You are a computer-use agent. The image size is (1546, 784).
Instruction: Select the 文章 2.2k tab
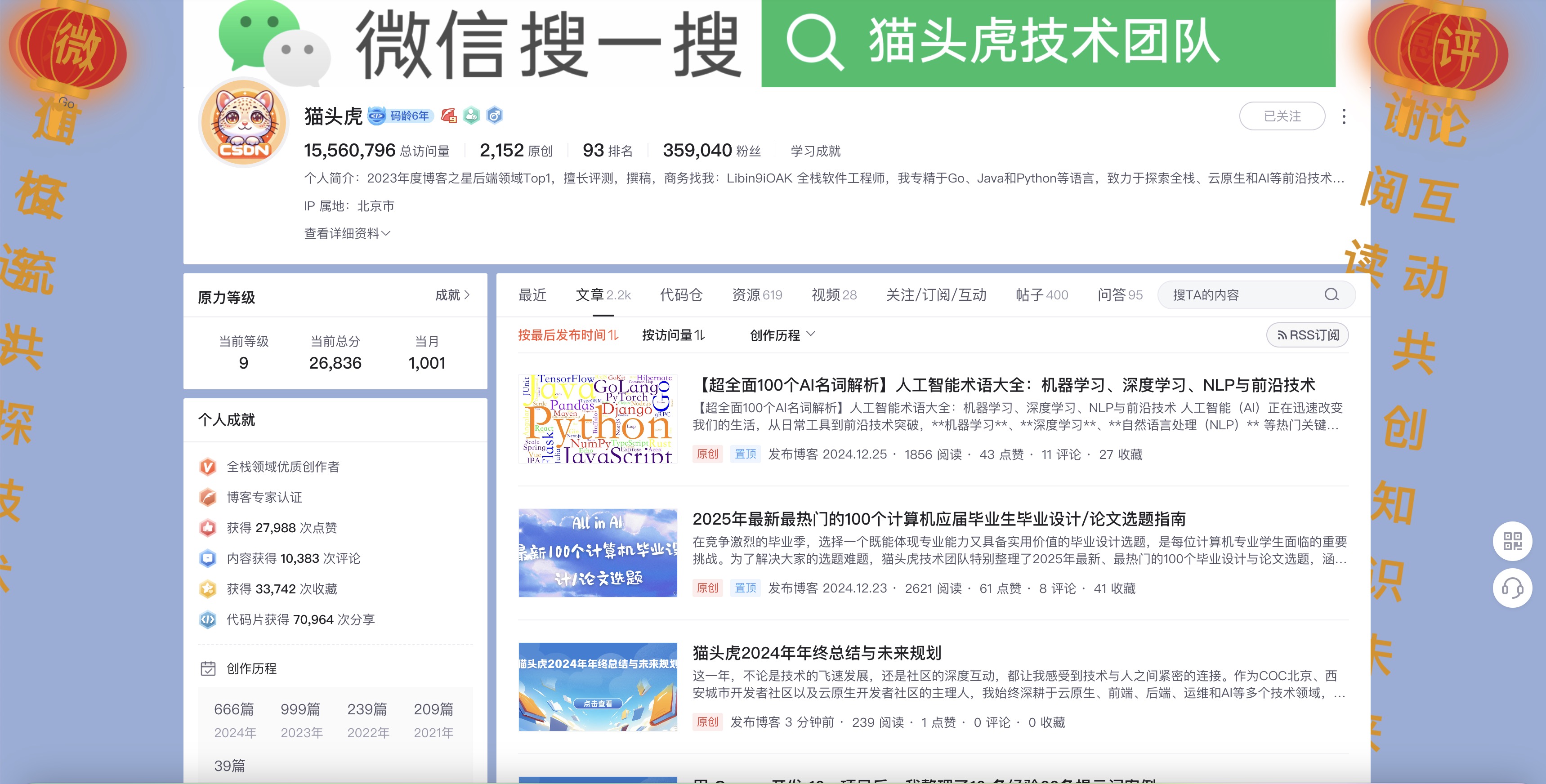coord(603,295)
